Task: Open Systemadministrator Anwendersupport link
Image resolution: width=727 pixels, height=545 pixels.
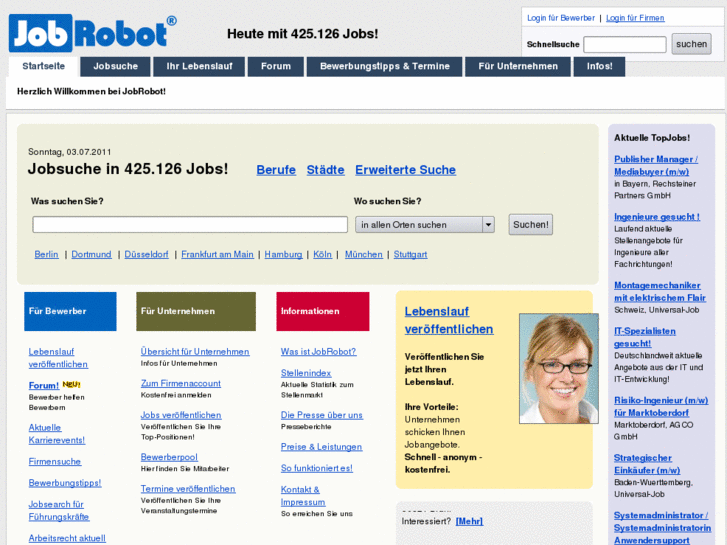Action: [x=662, y=528]
